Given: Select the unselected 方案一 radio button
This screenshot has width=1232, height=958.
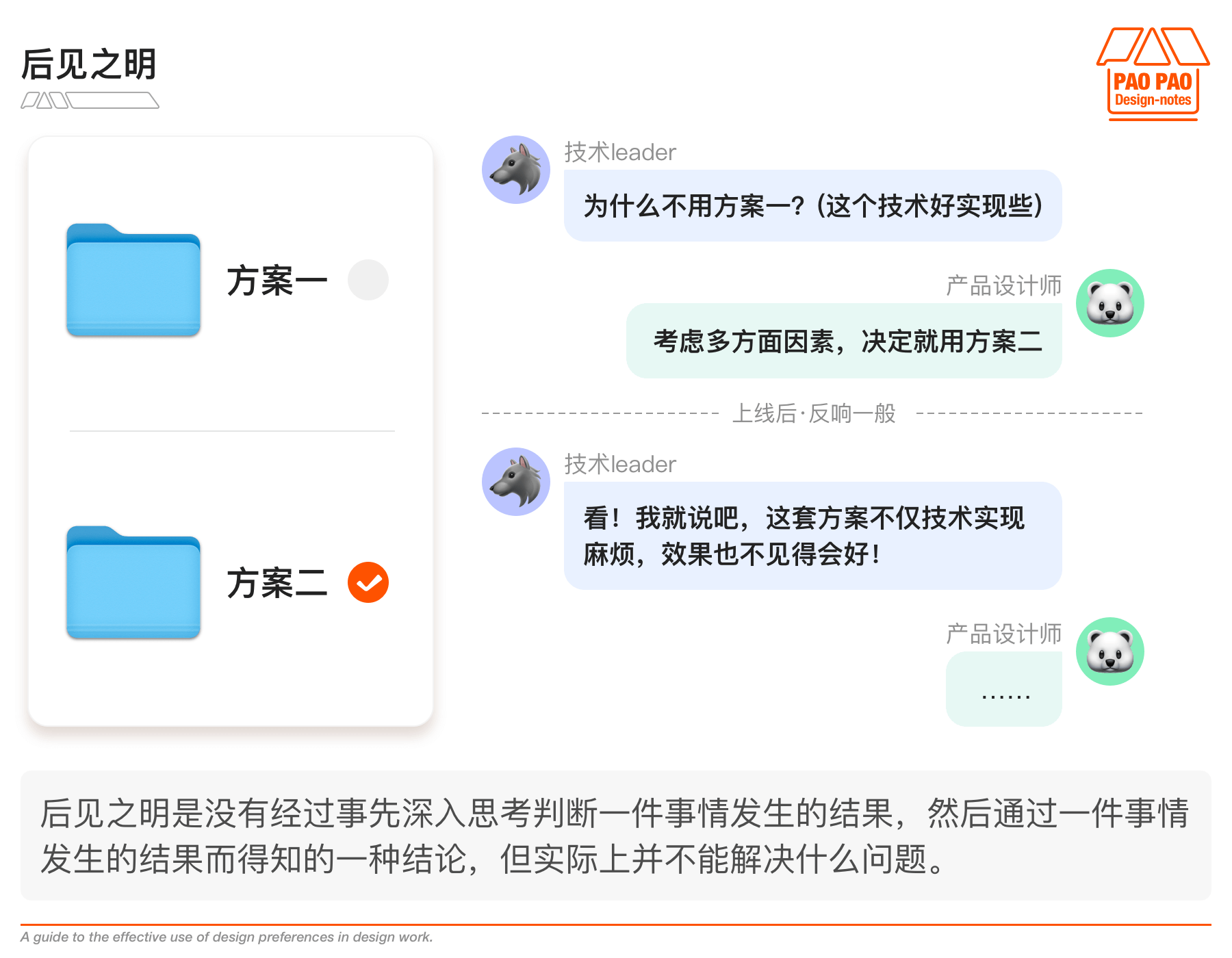Looking at the screenshot, I should (x=368, y=280).
